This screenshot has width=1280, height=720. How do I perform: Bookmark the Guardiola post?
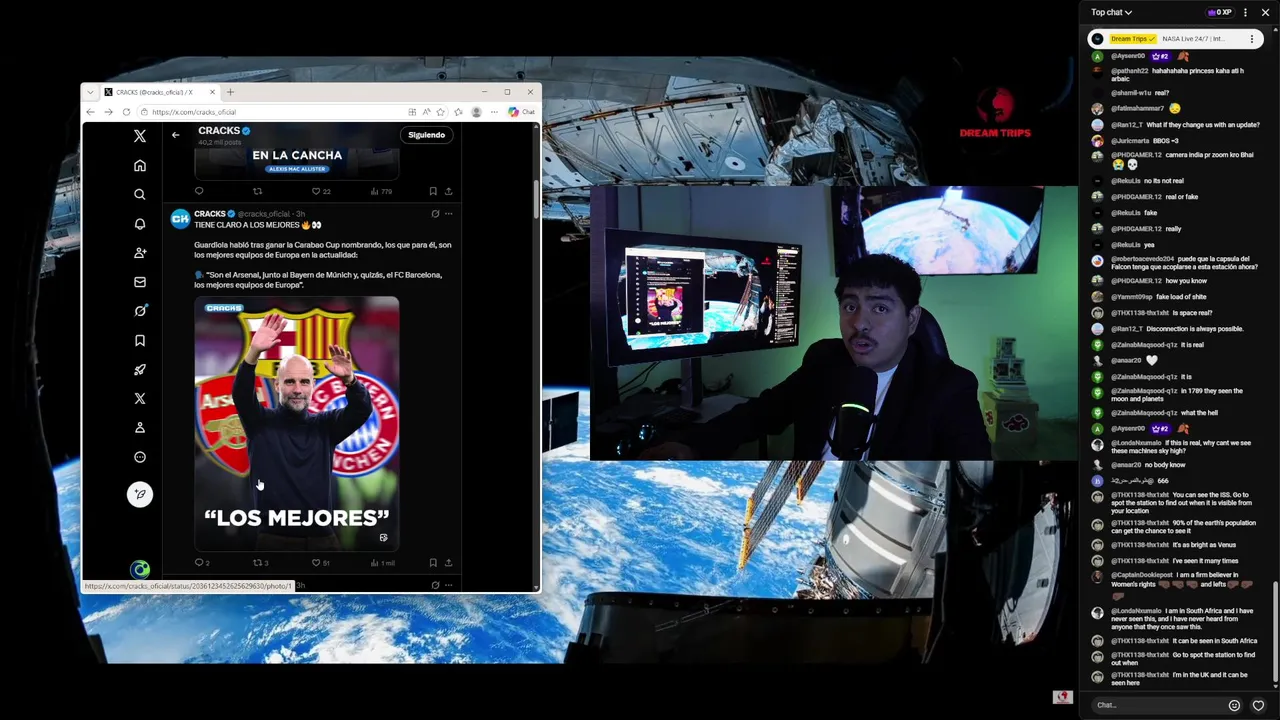433,563
